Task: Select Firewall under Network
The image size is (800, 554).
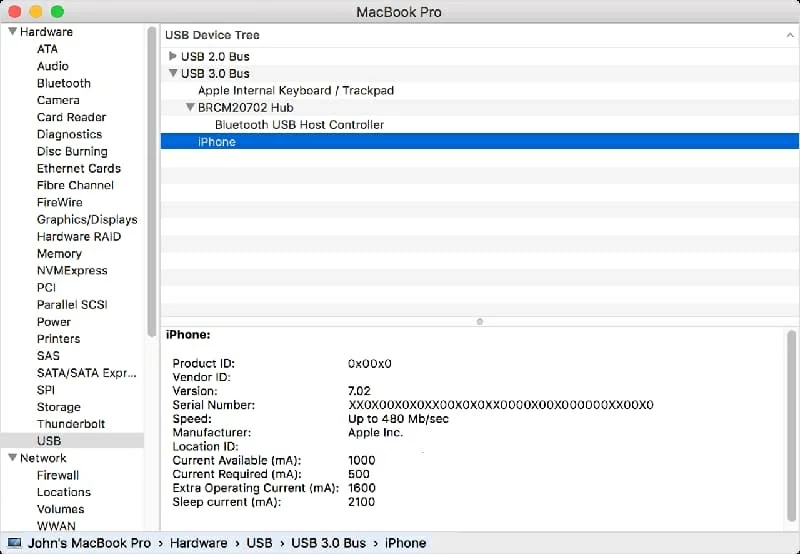Action: coord(57,475)
